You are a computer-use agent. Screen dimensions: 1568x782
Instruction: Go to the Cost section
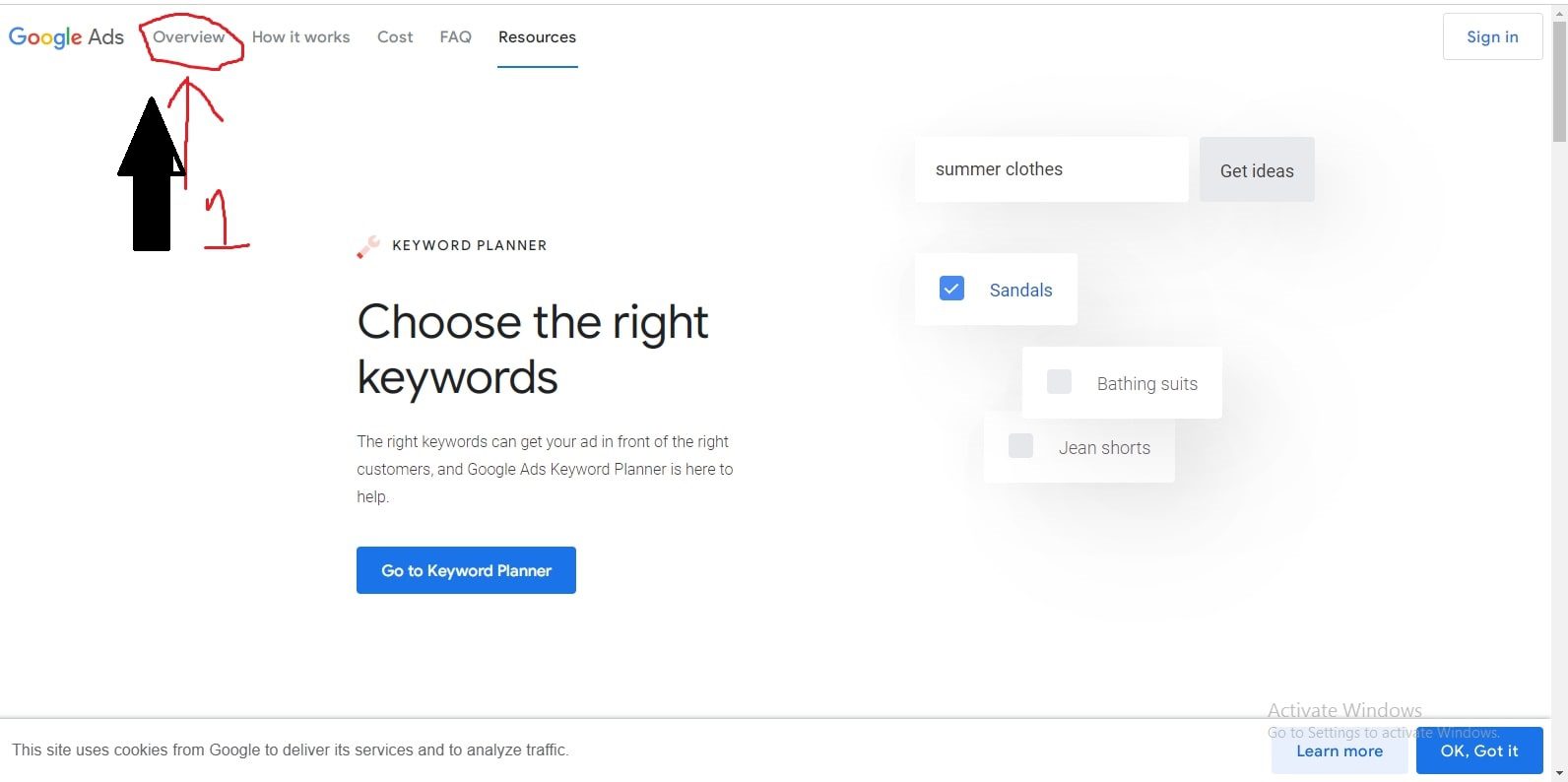point(395,36)
